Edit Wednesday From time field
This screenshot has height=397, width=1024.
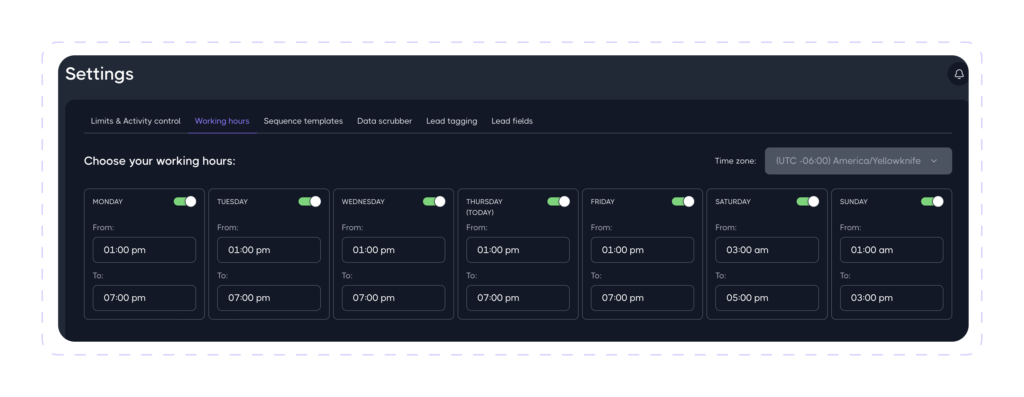click(394, 250)
